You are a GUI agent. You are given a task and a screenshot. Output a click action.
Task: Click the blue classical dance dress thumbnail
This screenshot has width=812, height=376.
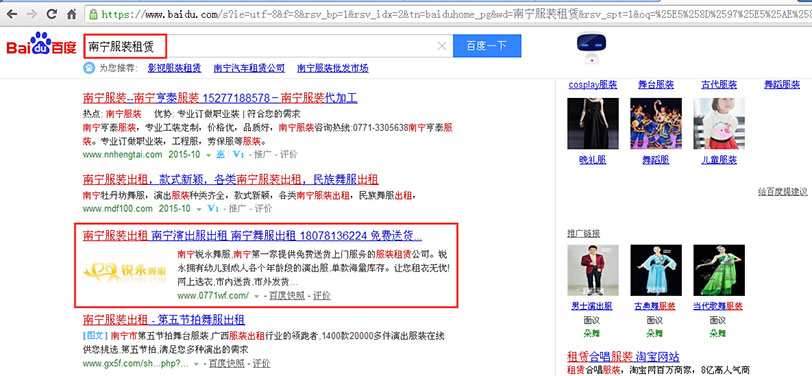tap(656, 270)
